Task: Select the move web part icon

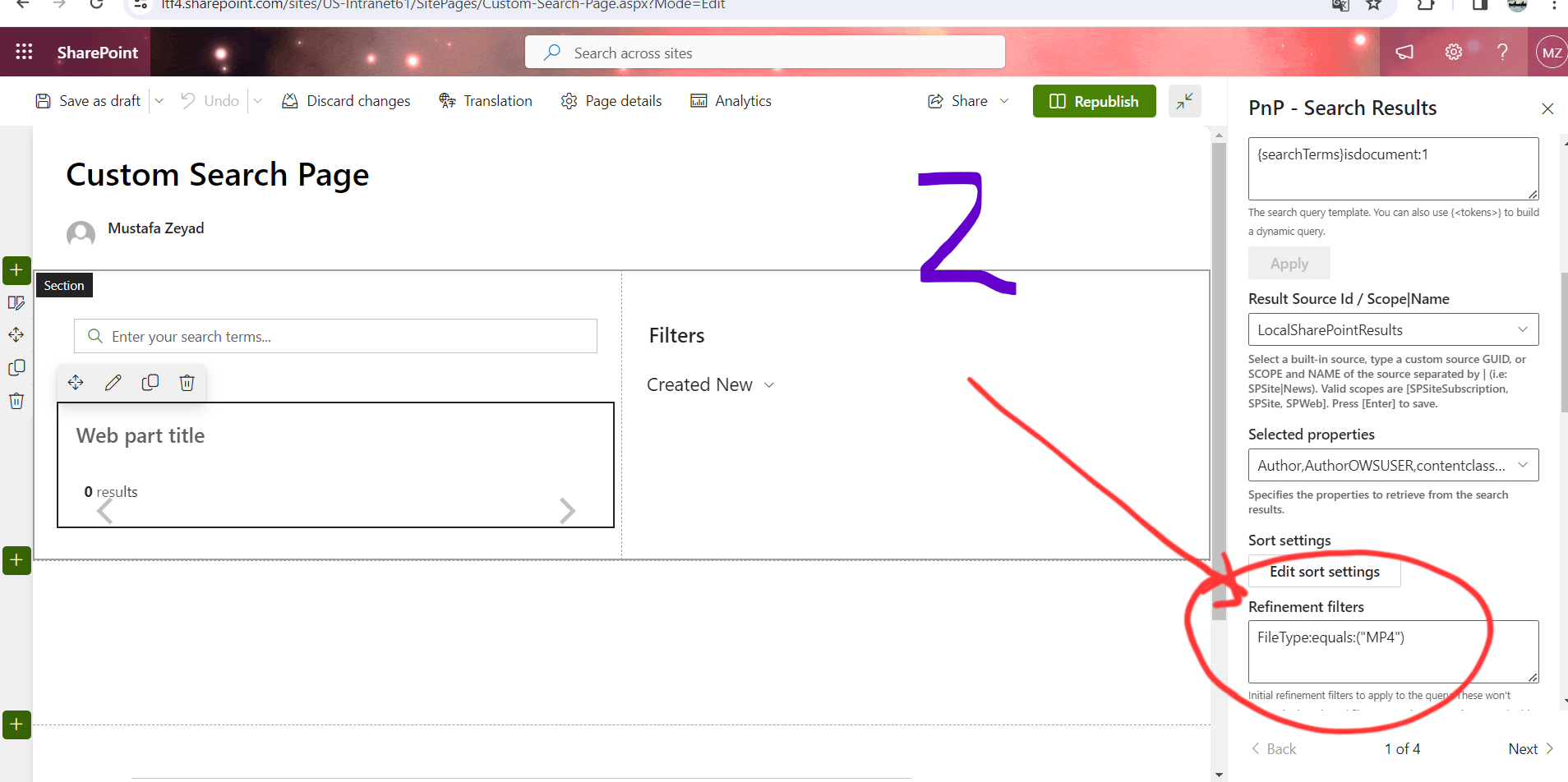Action: [x=76, y=383]
